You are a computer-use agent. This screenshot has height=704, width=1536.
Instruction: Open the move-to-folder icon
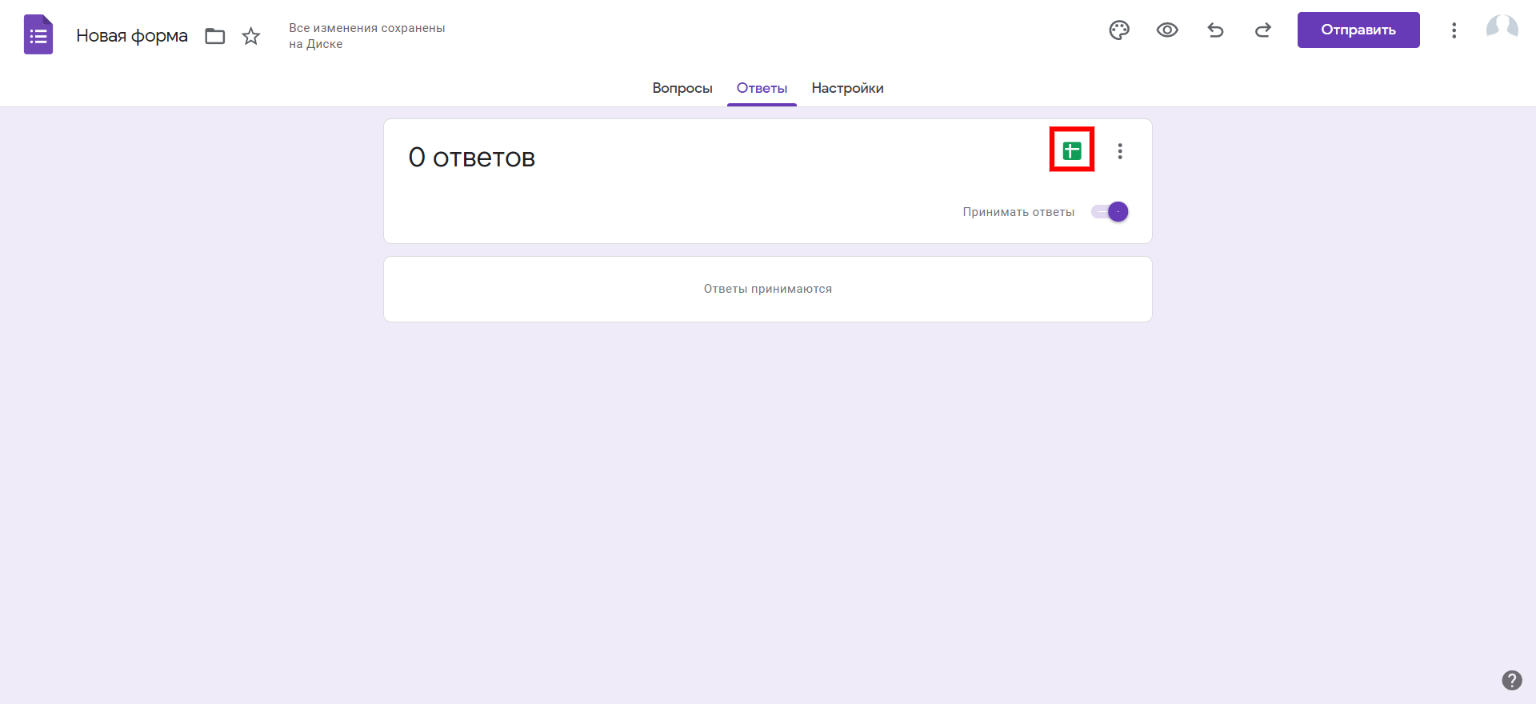tap(215, 36)
